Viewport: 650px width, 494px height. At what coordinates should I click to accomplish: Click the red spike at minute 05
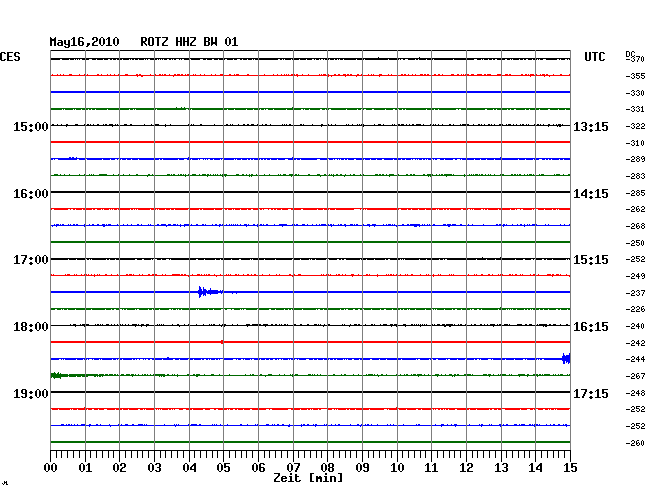point(223,342)
